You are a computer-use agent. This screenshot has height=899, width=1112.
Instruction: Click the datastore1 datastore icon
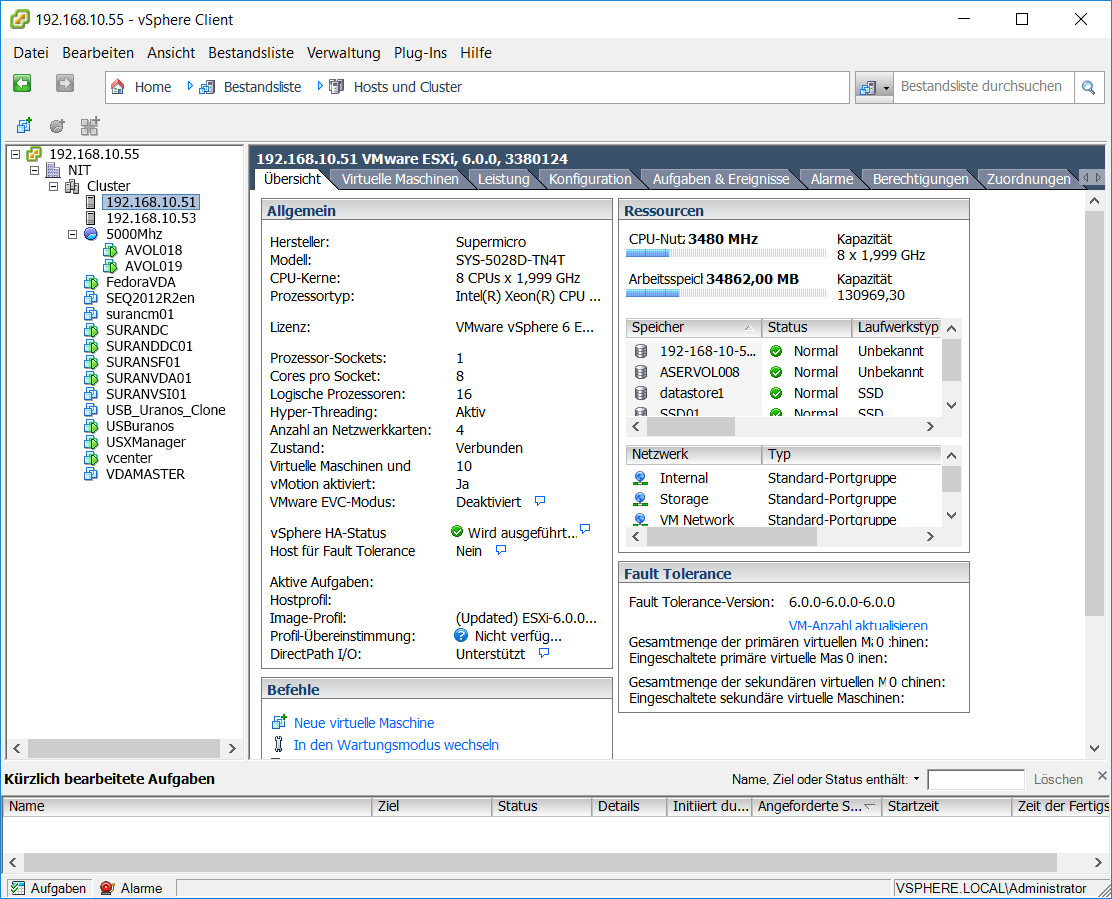pyautogui.click(x=641, y=393)
